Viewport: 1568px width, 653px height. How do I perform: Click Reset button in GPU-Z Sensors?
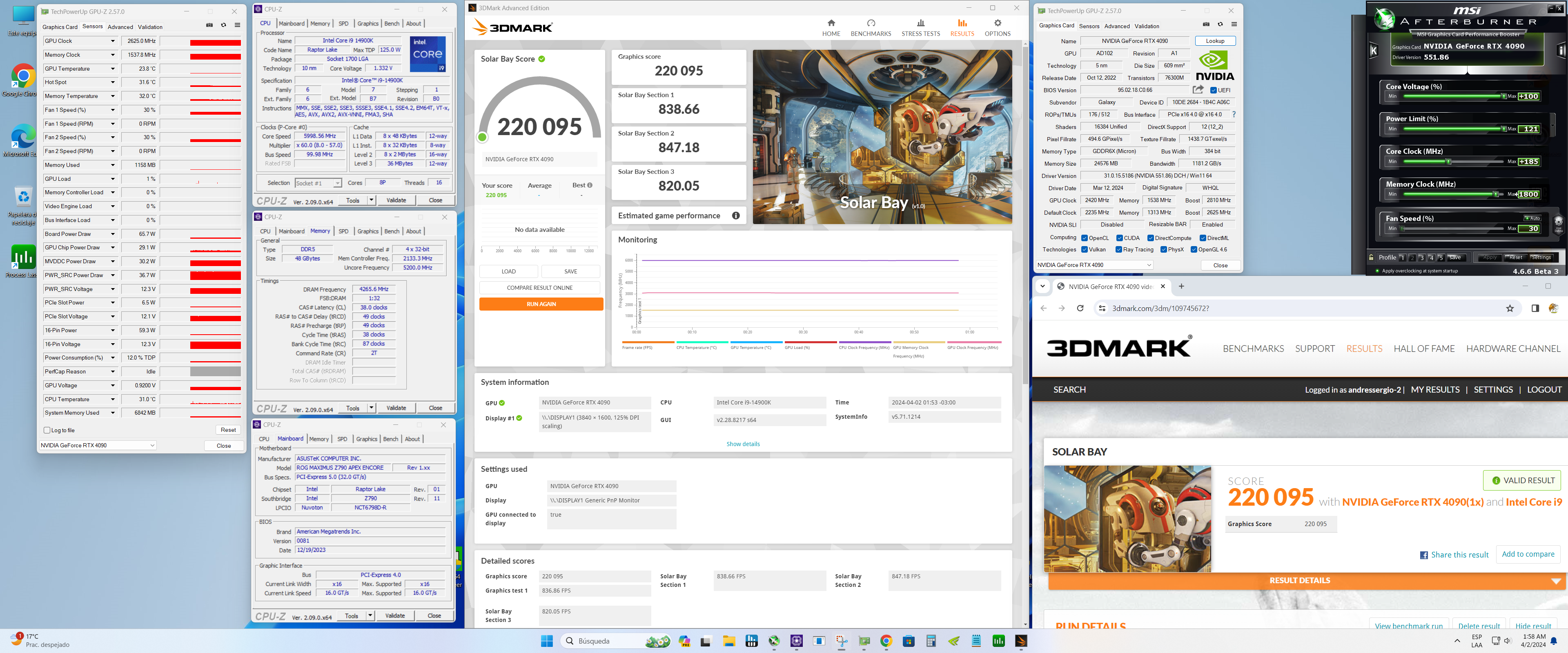click(228, 430)
